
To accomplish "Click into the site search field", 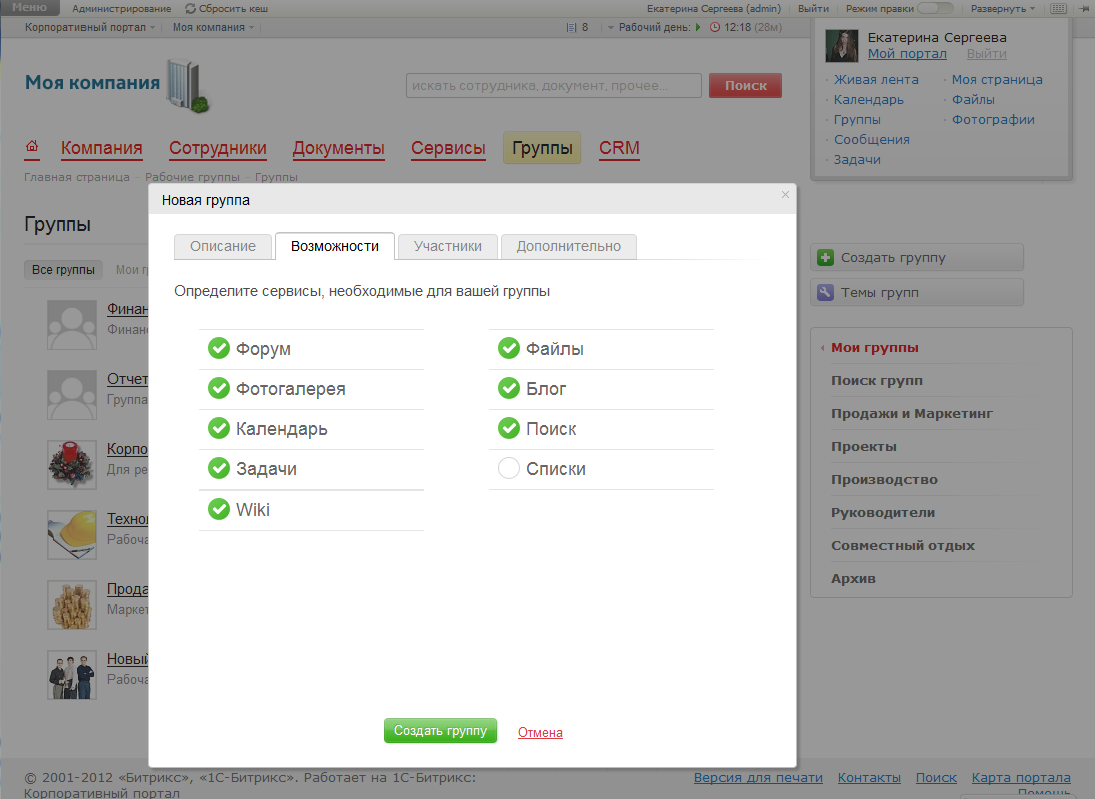I will [x=554, y=85].
